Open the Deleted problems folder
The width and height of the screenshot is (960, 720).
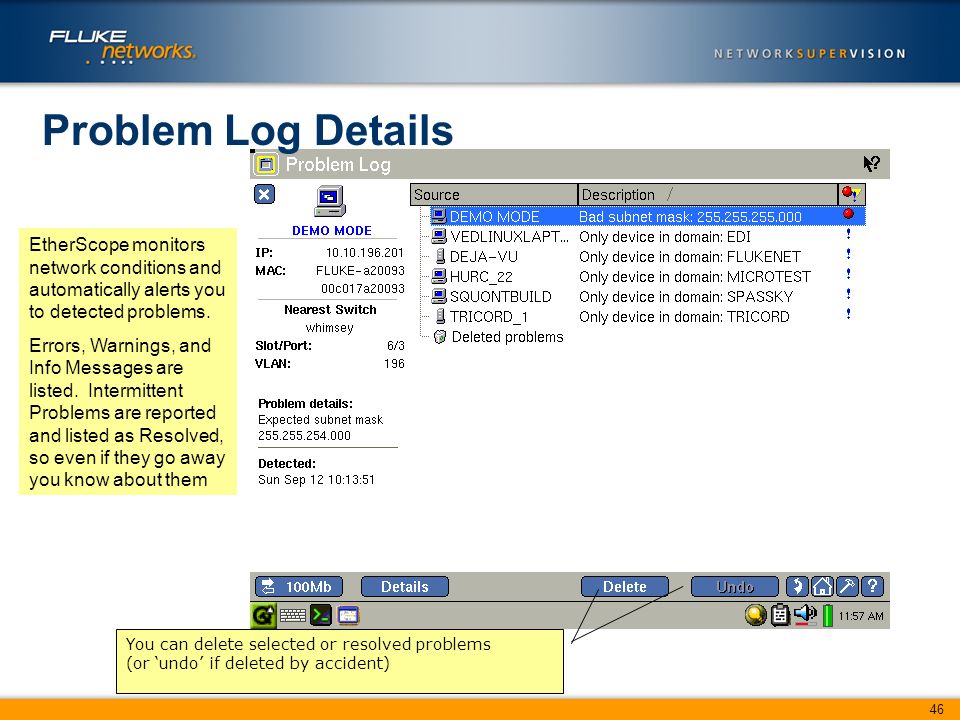coord(498,337)
